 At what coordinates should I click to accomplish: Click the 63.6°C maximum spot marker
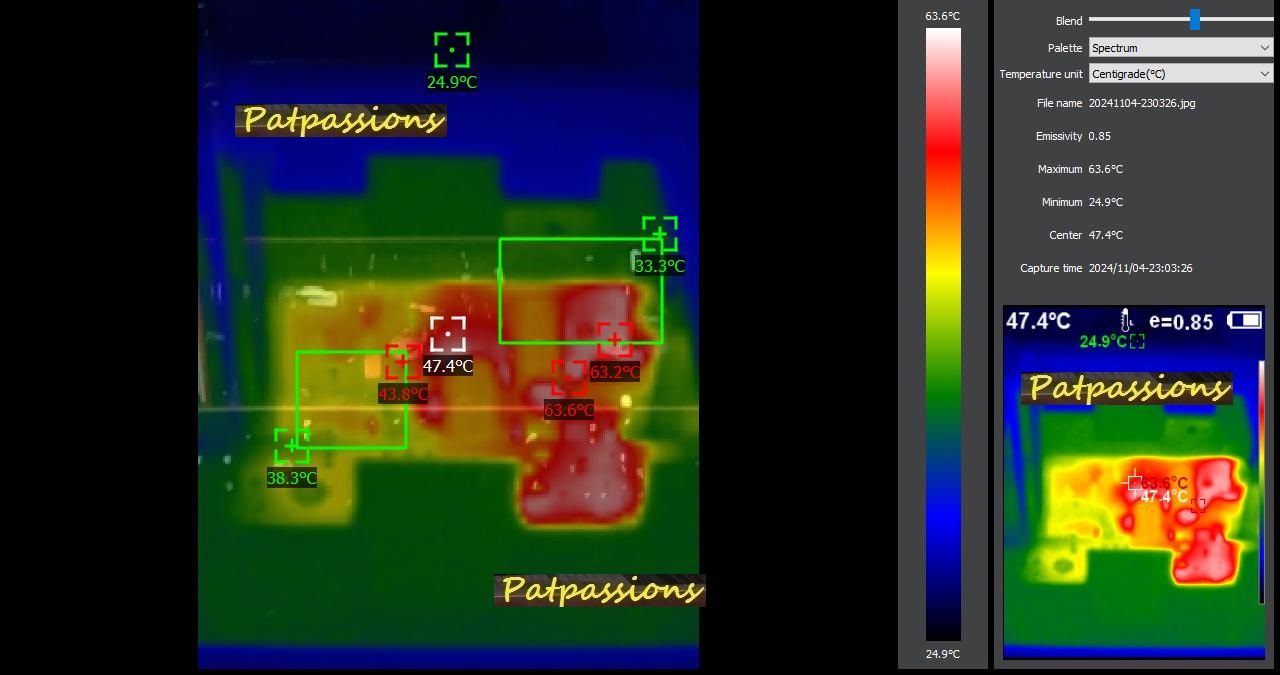click(x=569, y=378)
